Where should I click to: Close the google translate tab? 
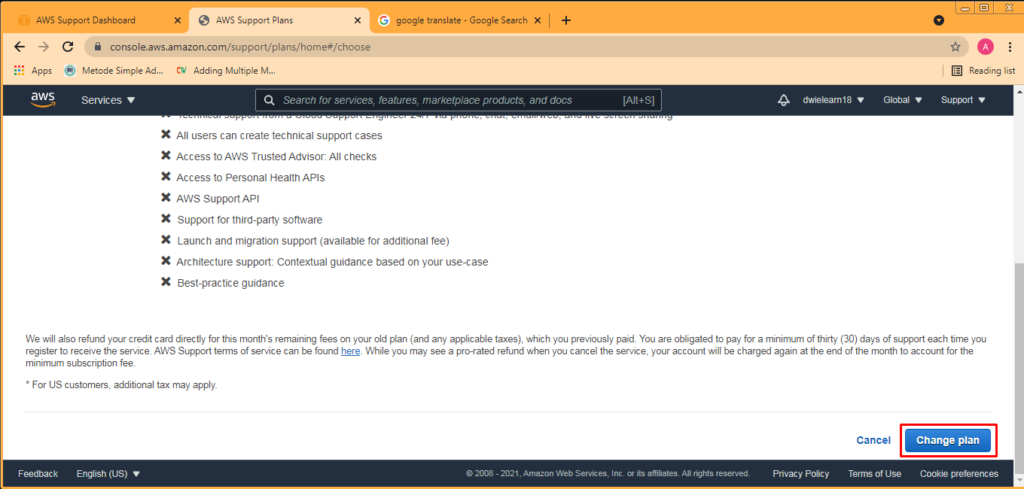[x=537, y=20]
